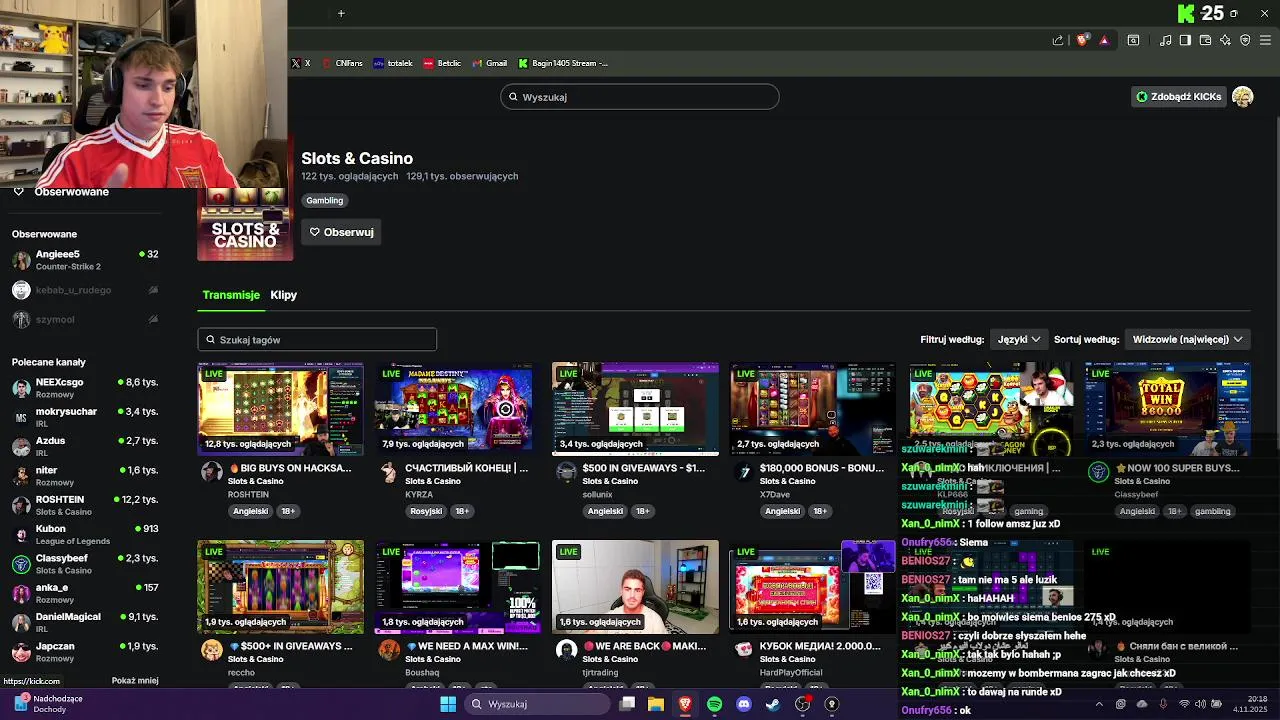Open the Boushaq WE NEED A MAX WIN thumbnail
Image resolution: width=1280 pixels, height=720 pixels.
[458, 587]
